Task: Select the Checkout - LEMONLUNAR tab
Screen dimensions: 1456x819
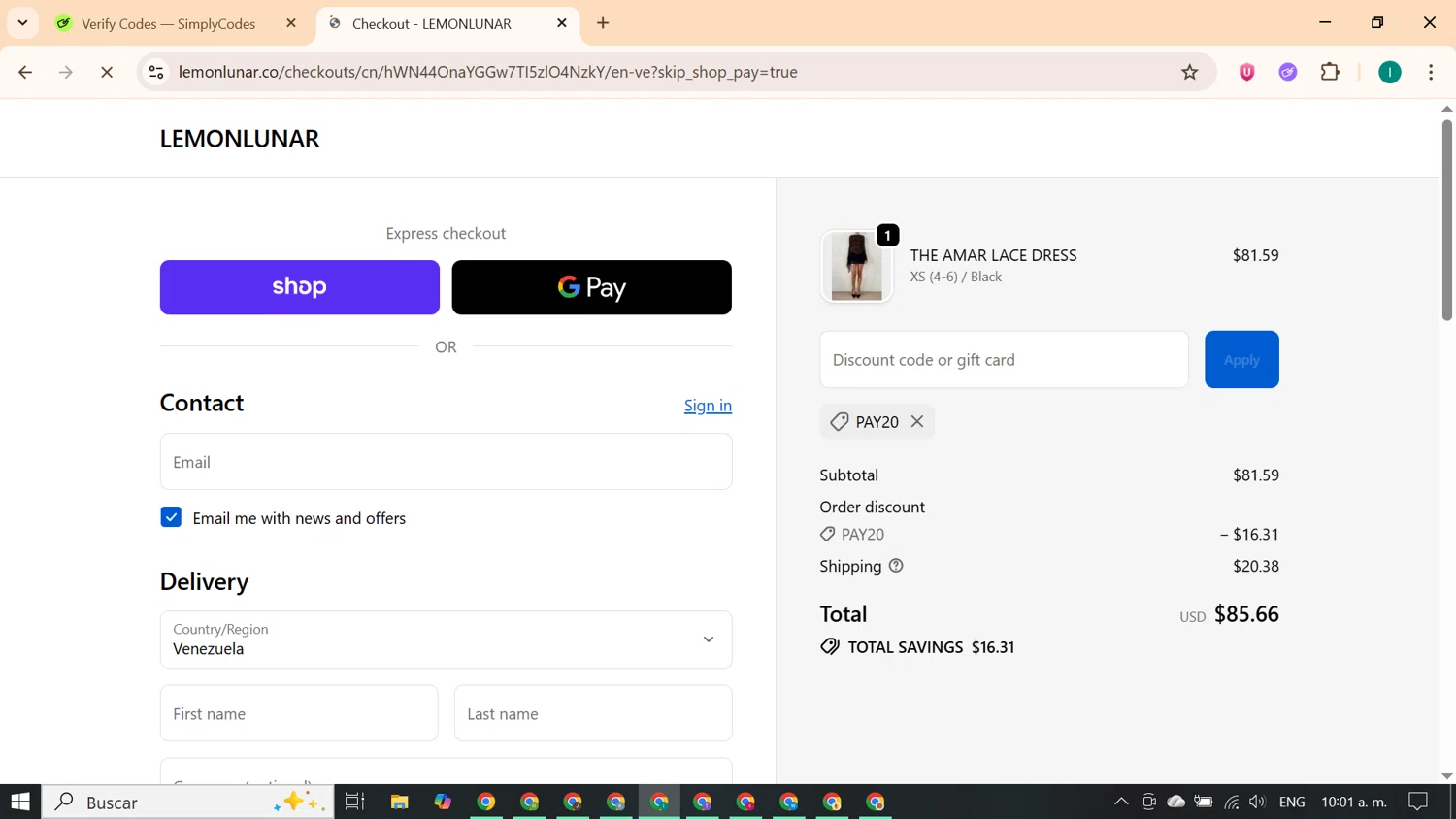Action: click(431, 23)
